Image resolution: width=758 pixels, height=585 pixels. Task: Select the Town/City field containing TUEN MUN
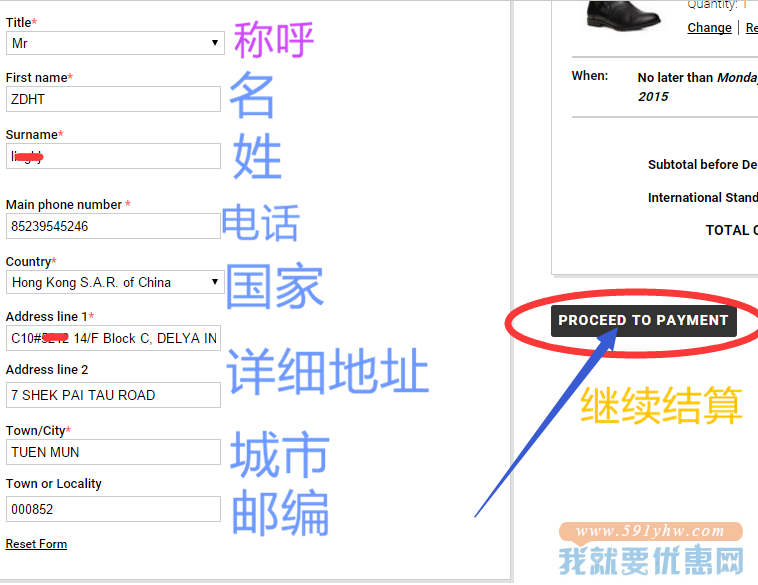click(x=113, y=452)
